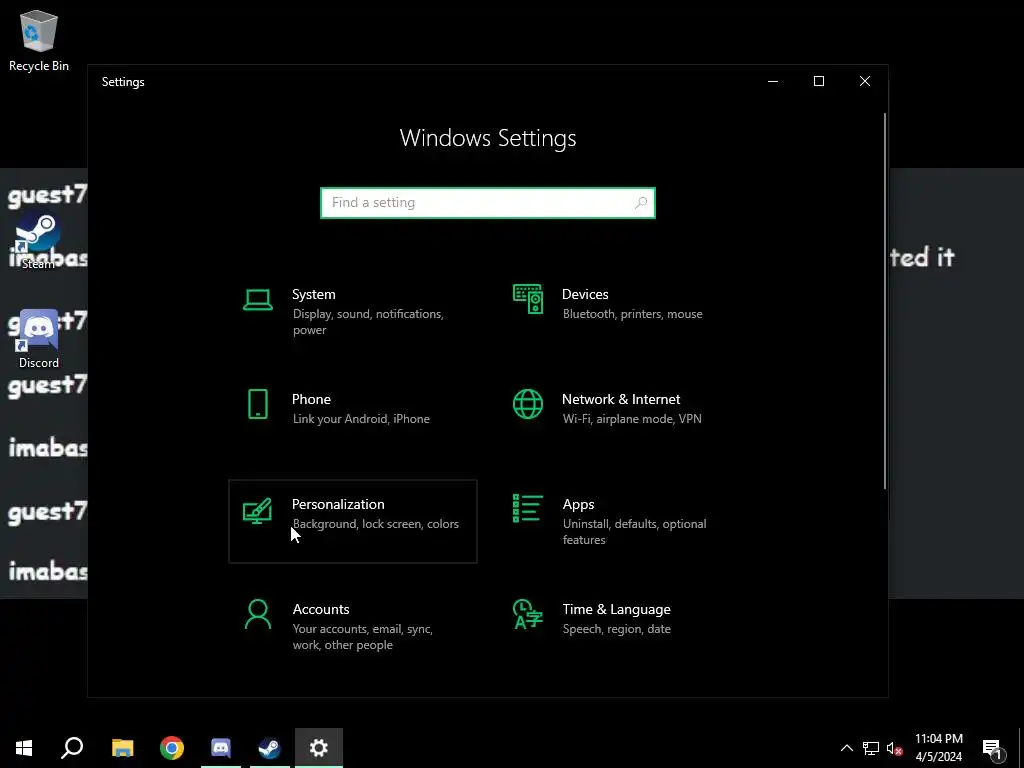Viewport: 1024px width, 768px height.
Task: Open the Devices settings title
Action: [x=585, y=294]
